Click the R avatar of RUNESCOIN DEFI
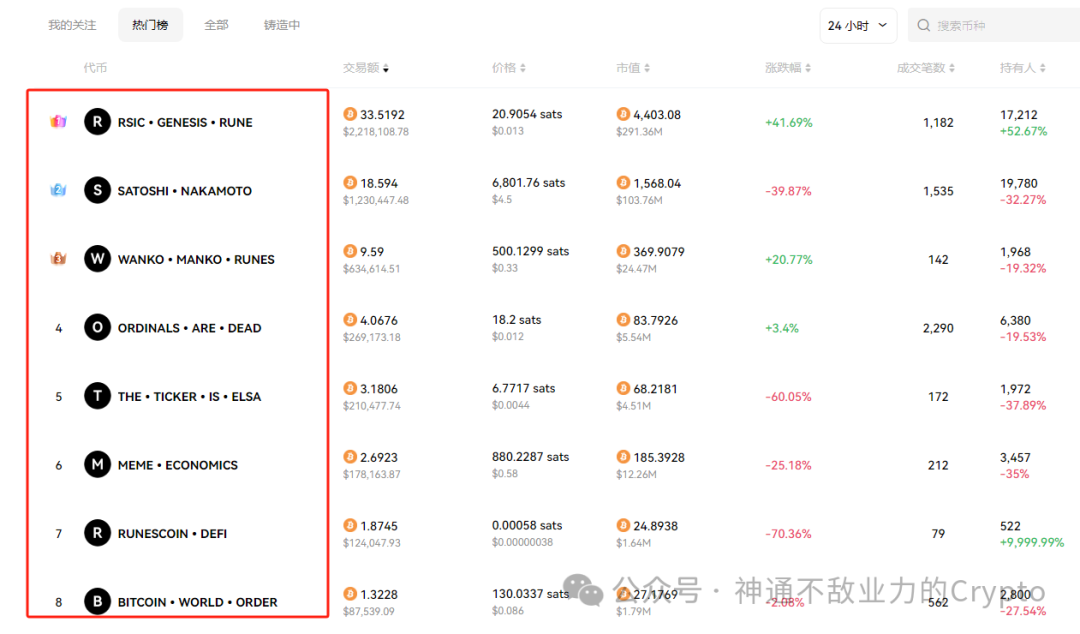 pyautogui.click(x=97, y=533)
